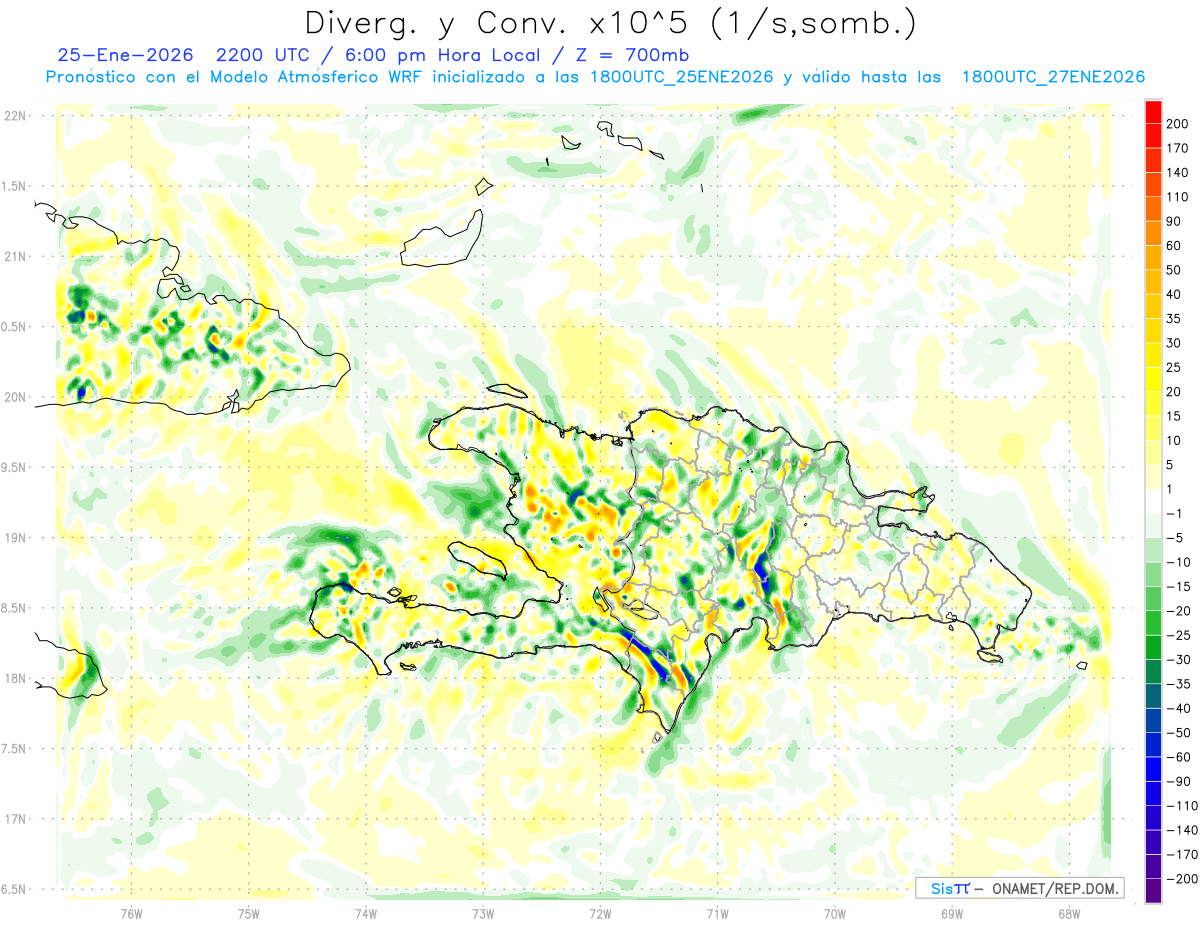Click the positive '60' colorbar label
1200x927 pixels.
1175,246
